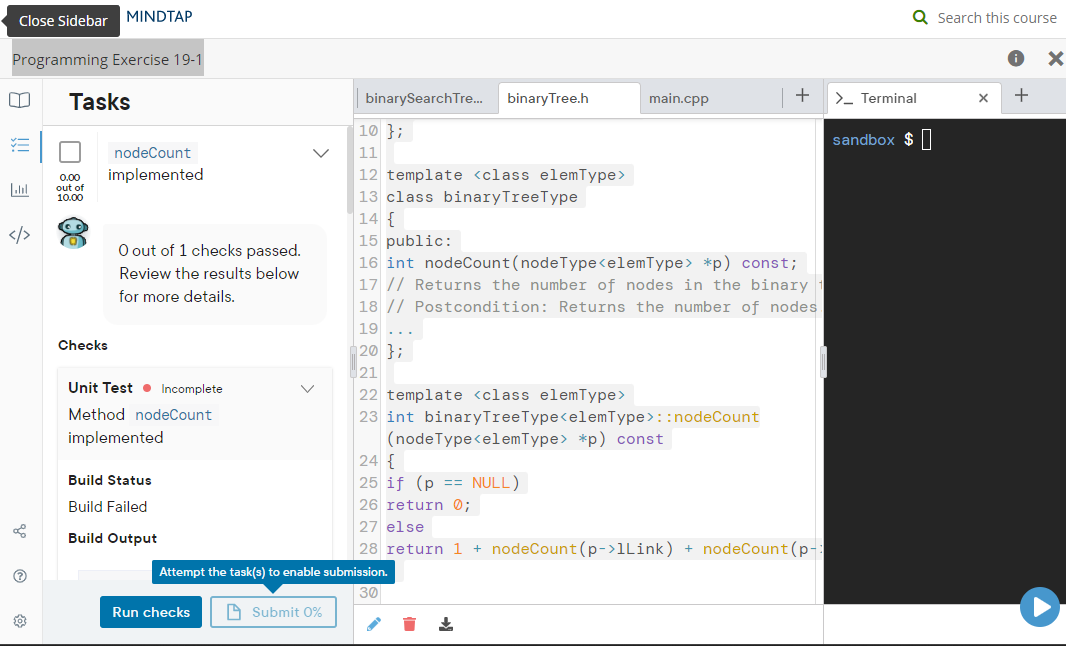Run the exercise with the blue play button
This screenshot has width=1066, height=646.
(x=1040, y=607)
